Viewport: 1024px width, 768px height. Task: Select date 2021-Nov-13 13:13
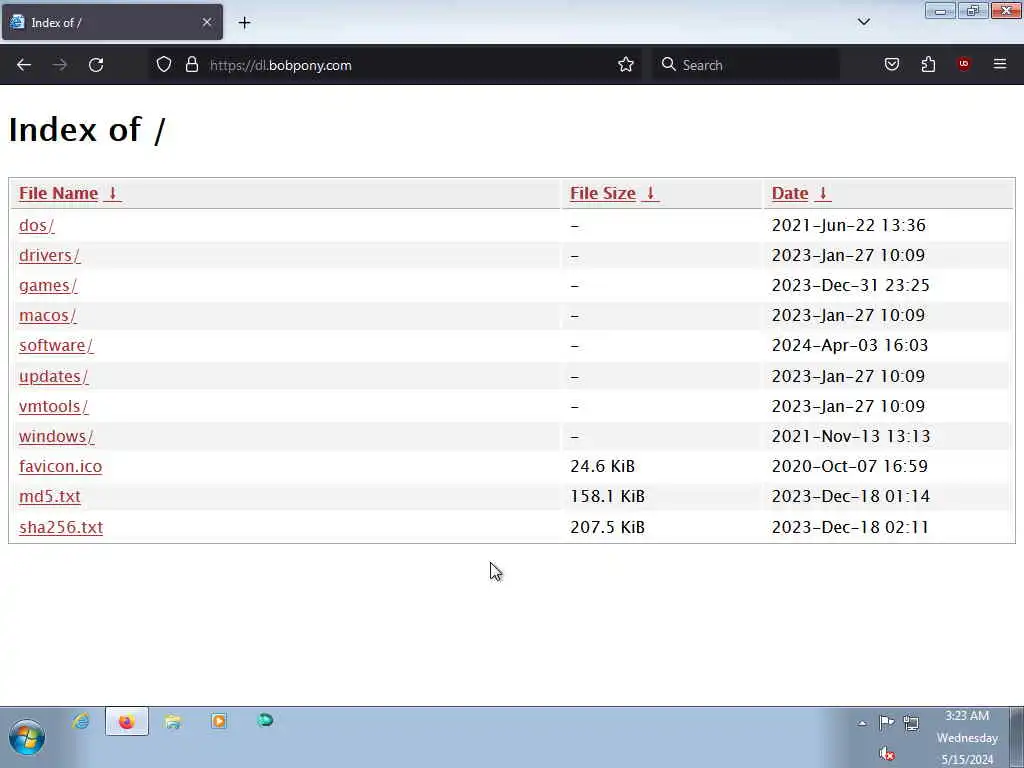click(x=851, y=436)
